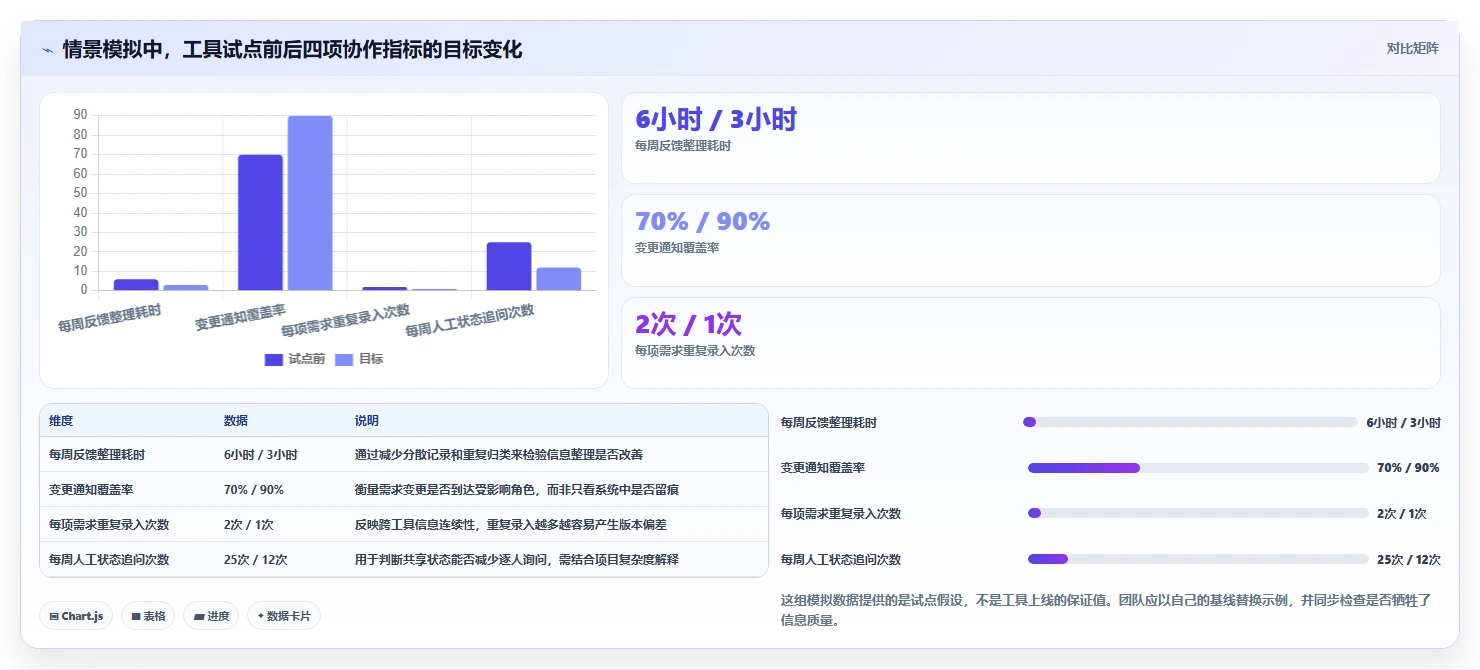Screen dimensions: 1480x670
Task: Click progress value 25次 / 12次 on right
Action: point(1409,559)
